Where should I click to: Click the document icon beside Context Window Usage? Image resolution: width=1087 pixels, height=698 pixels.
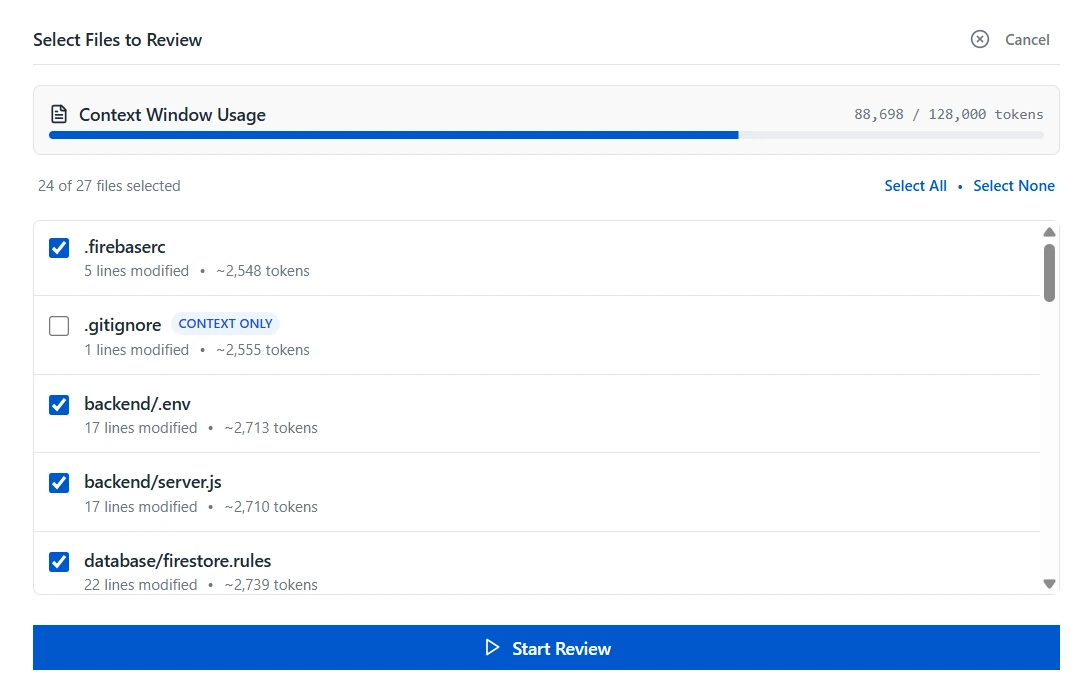pos(59,114)
